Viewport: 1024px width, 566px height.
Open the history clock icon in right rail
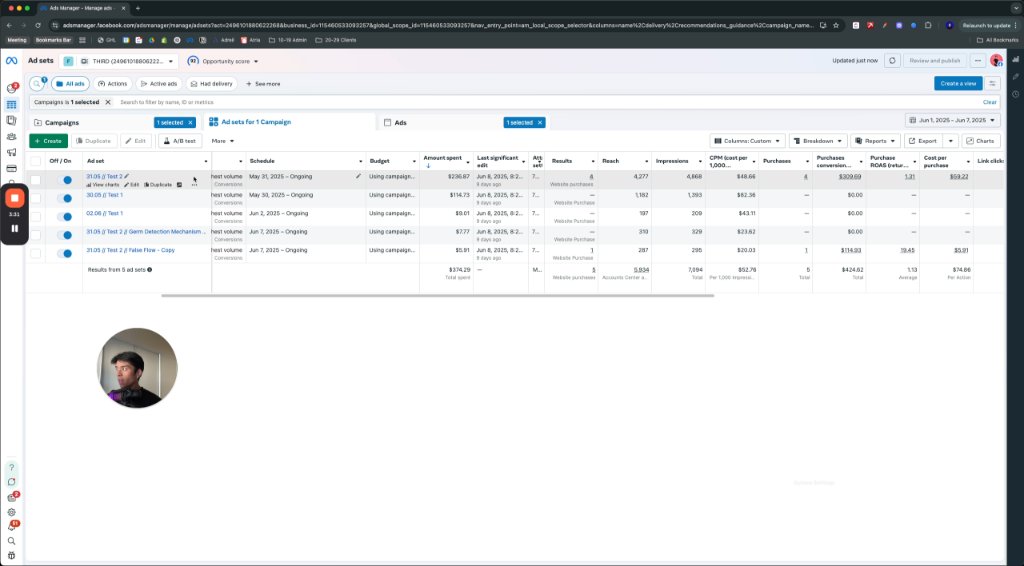pos(1016,94)
